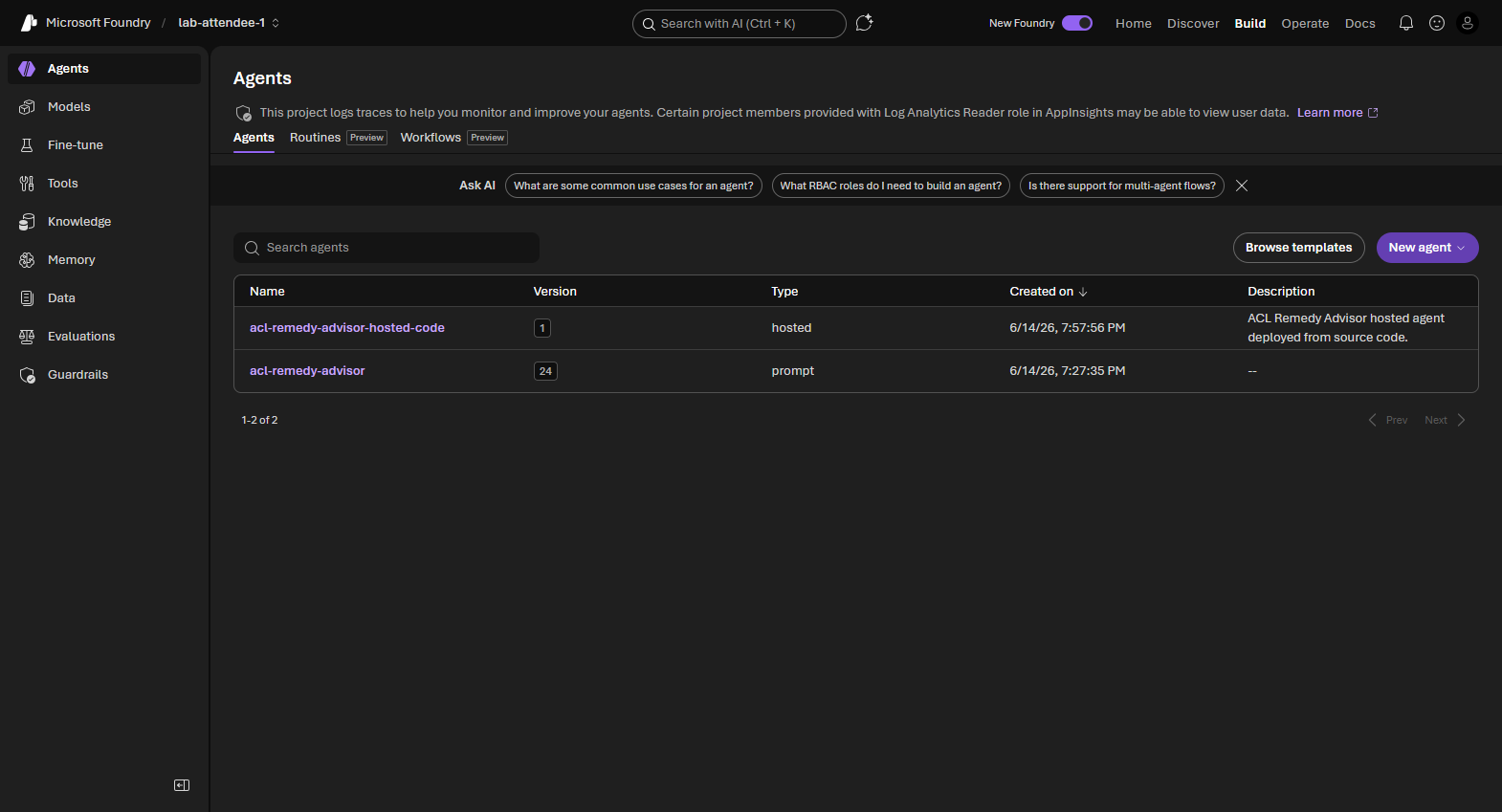The width and height of the screenshot is (1502, 812).
Task: Click the Next page button
Action: (x=1445, y=420)
